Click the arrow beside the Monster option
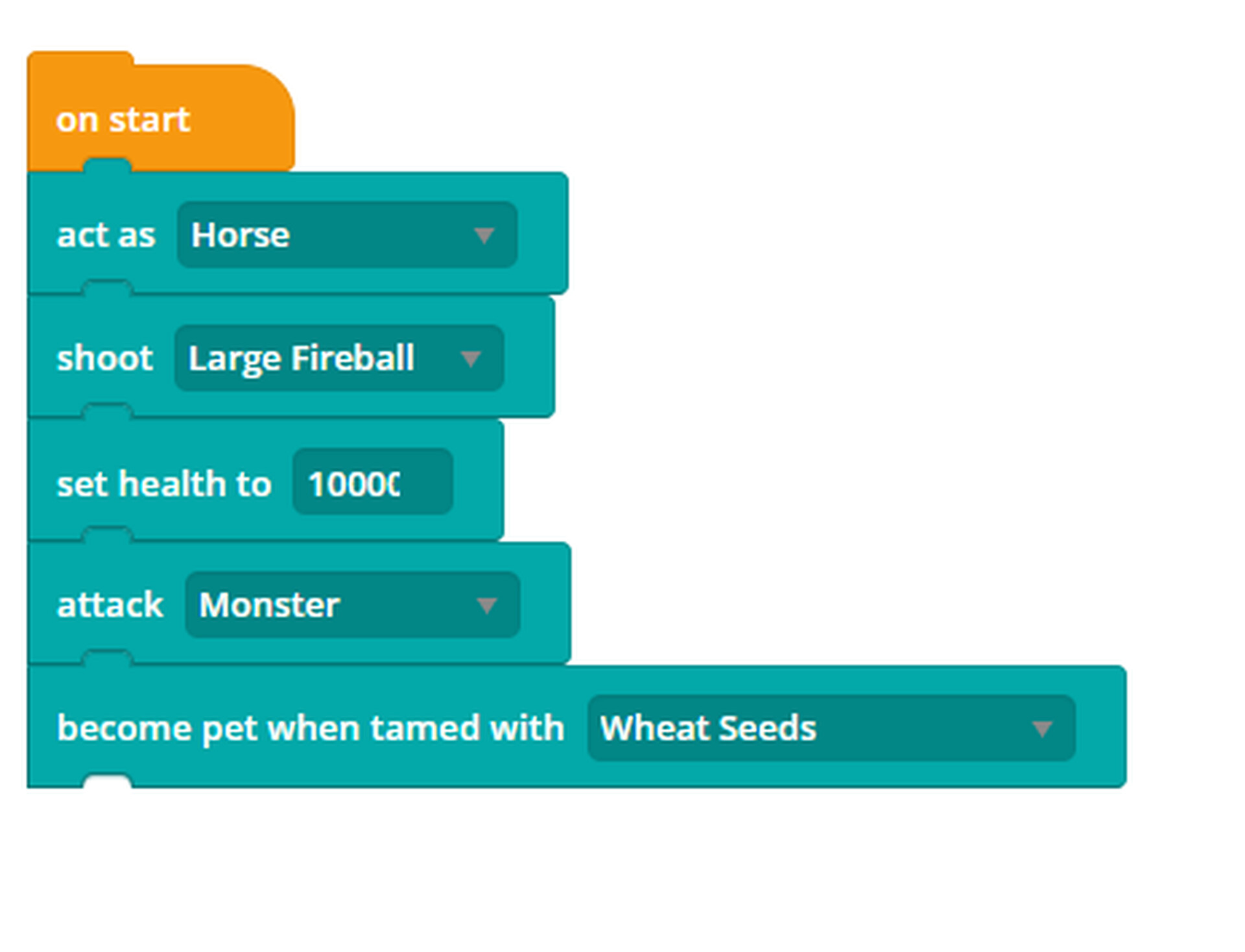The width and height of the screenshot is (1245, 952). coord(486,605)
